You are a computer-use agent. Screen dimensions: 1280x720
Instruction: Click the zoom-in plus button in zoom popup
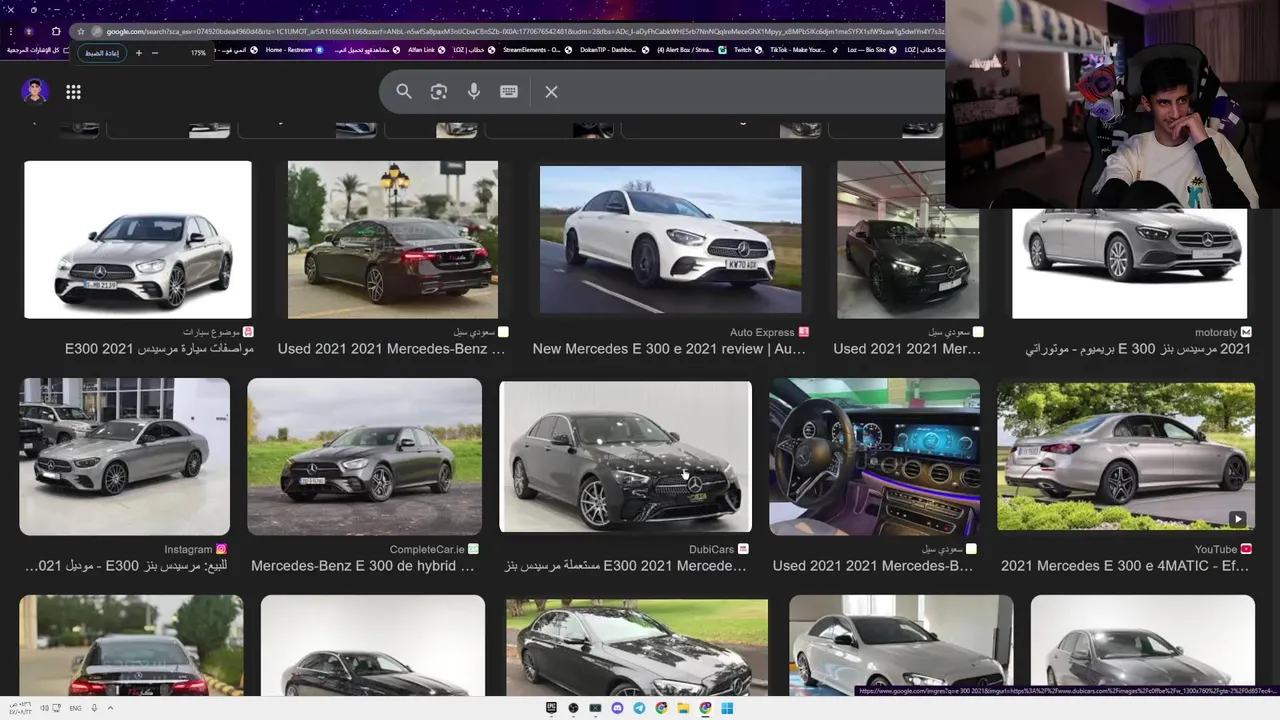point(139,53)
